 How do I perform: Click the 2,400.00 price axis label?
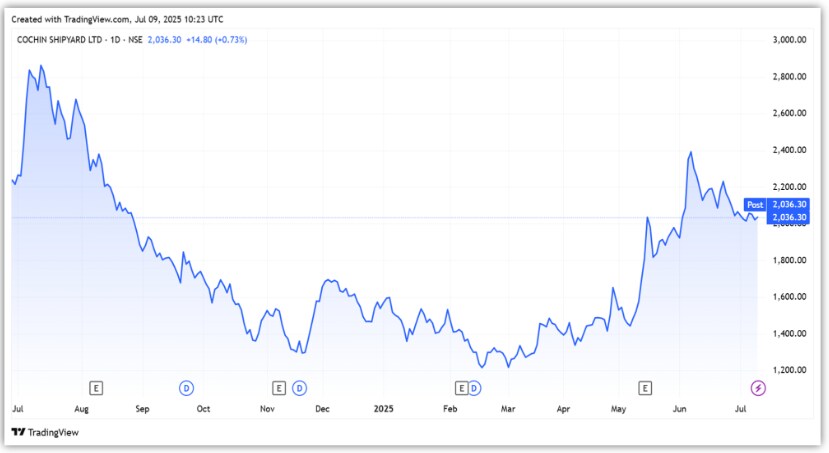point(789,150)
